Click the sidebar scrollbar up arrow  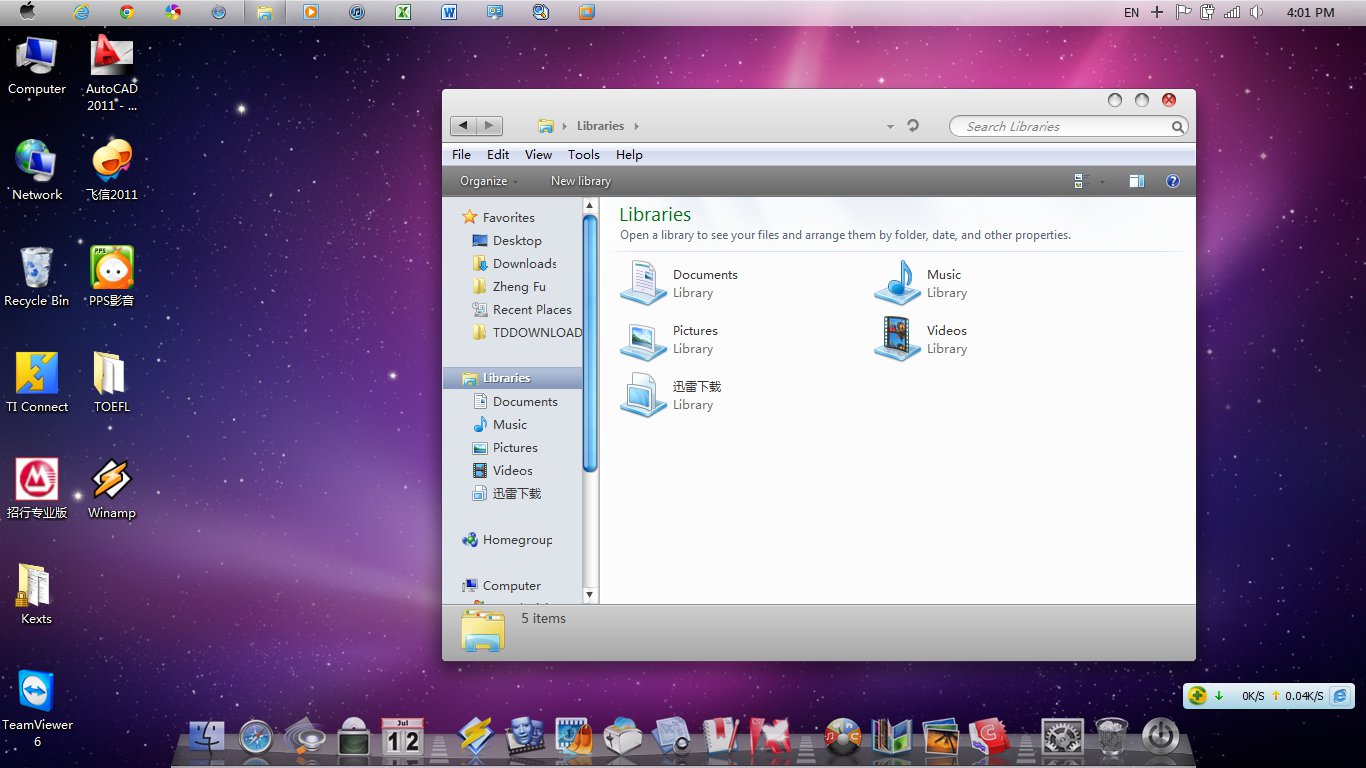[x=590, y=205]
